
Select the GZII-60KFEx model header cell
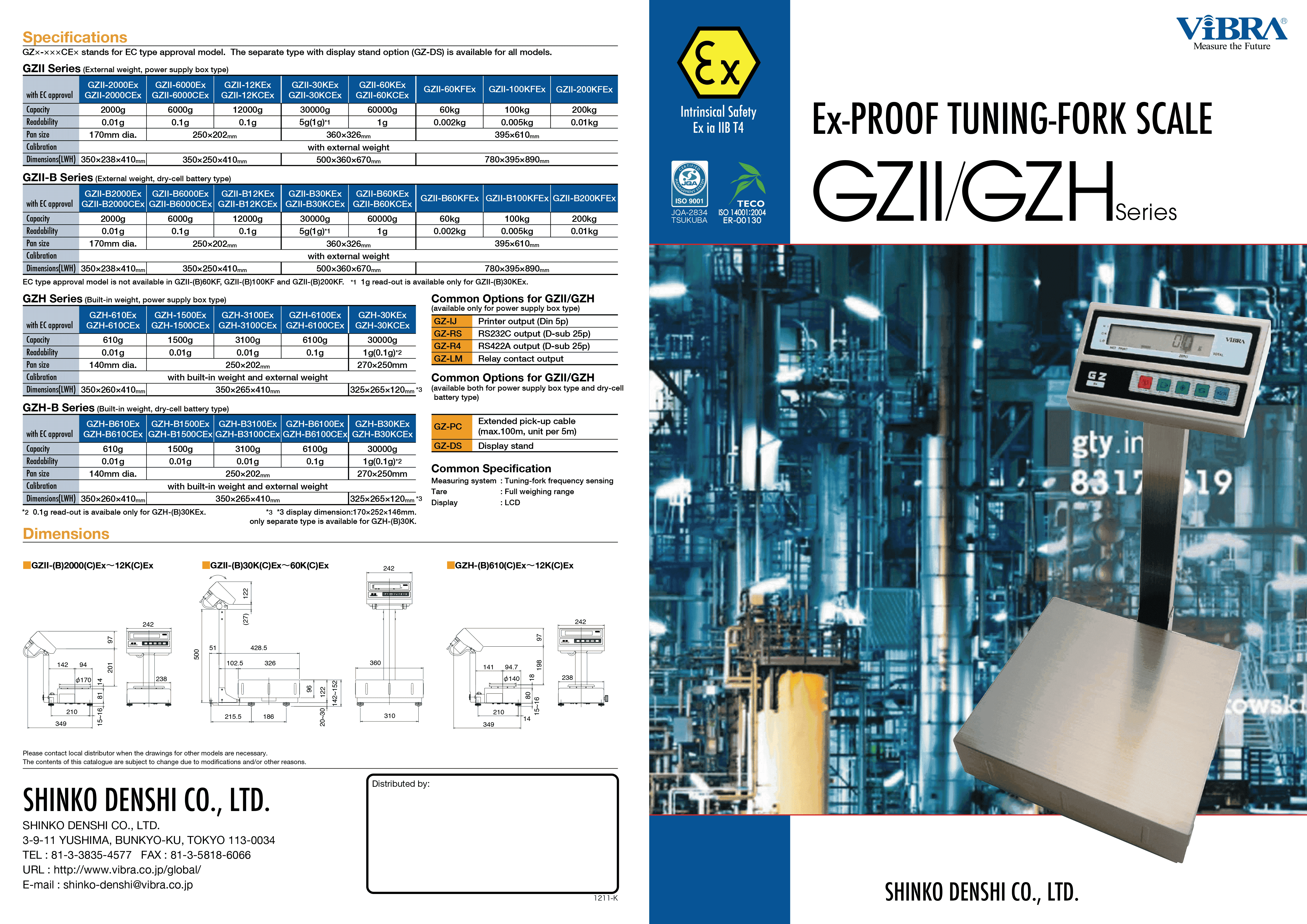450,89
